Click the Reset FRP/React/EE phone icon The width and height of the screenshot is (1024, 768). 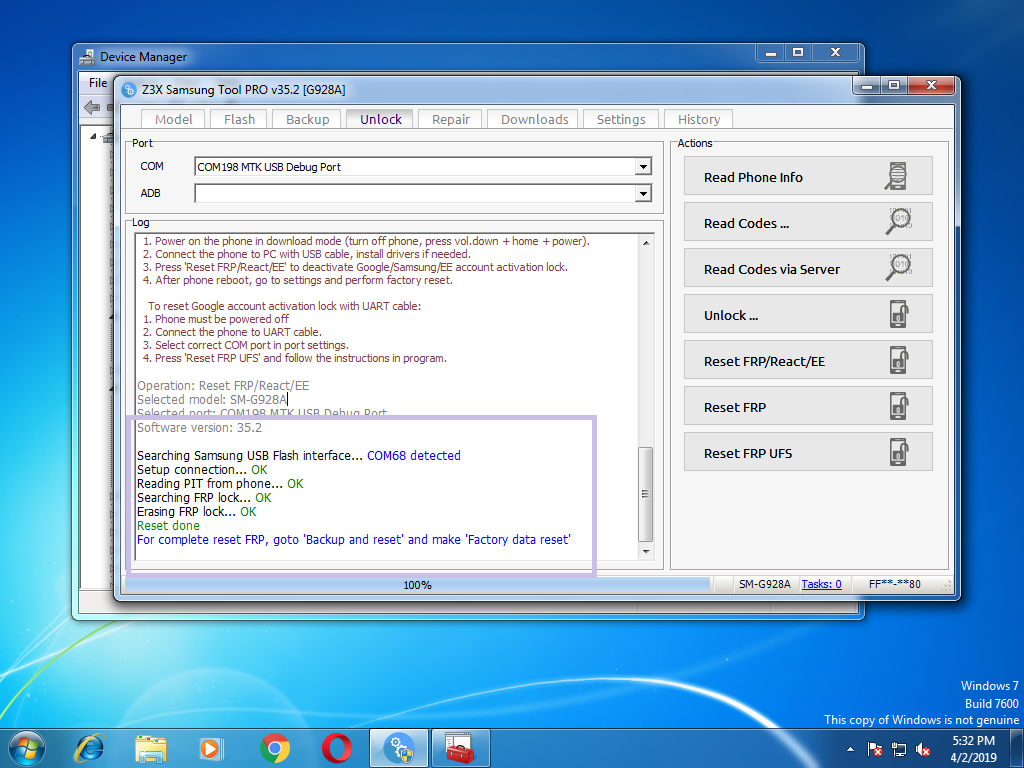[899, 360]
